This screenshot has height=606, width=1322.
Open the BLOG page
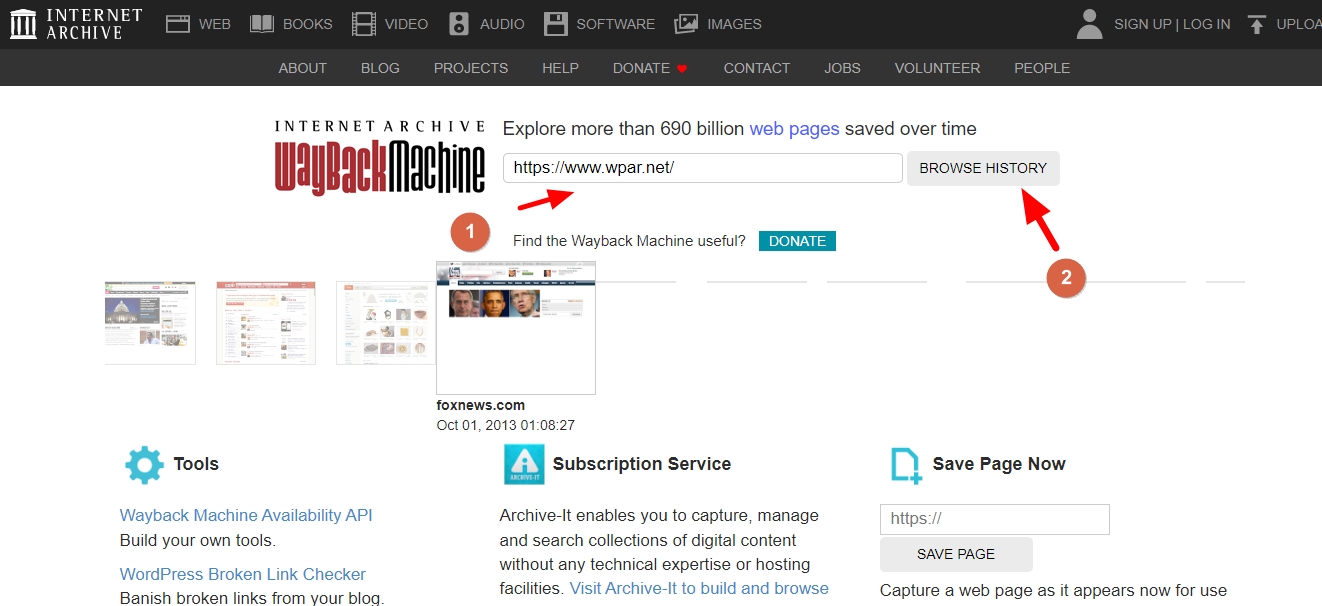380,68
